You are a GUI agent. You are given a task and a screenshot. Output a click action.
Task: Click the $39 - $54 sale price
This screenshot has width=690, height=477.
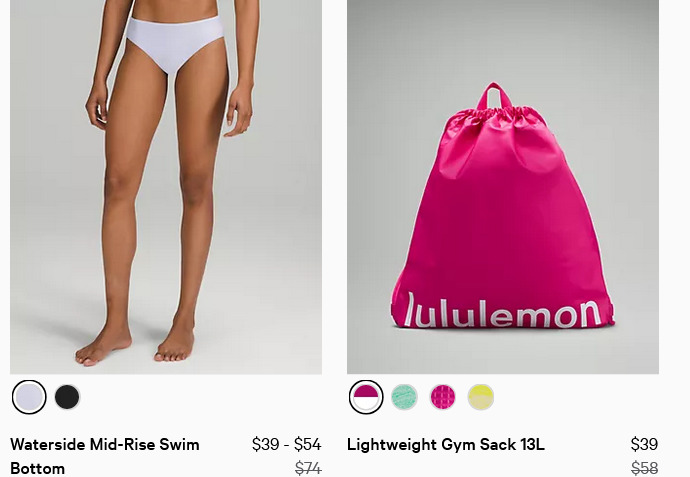tap(286, 444)
